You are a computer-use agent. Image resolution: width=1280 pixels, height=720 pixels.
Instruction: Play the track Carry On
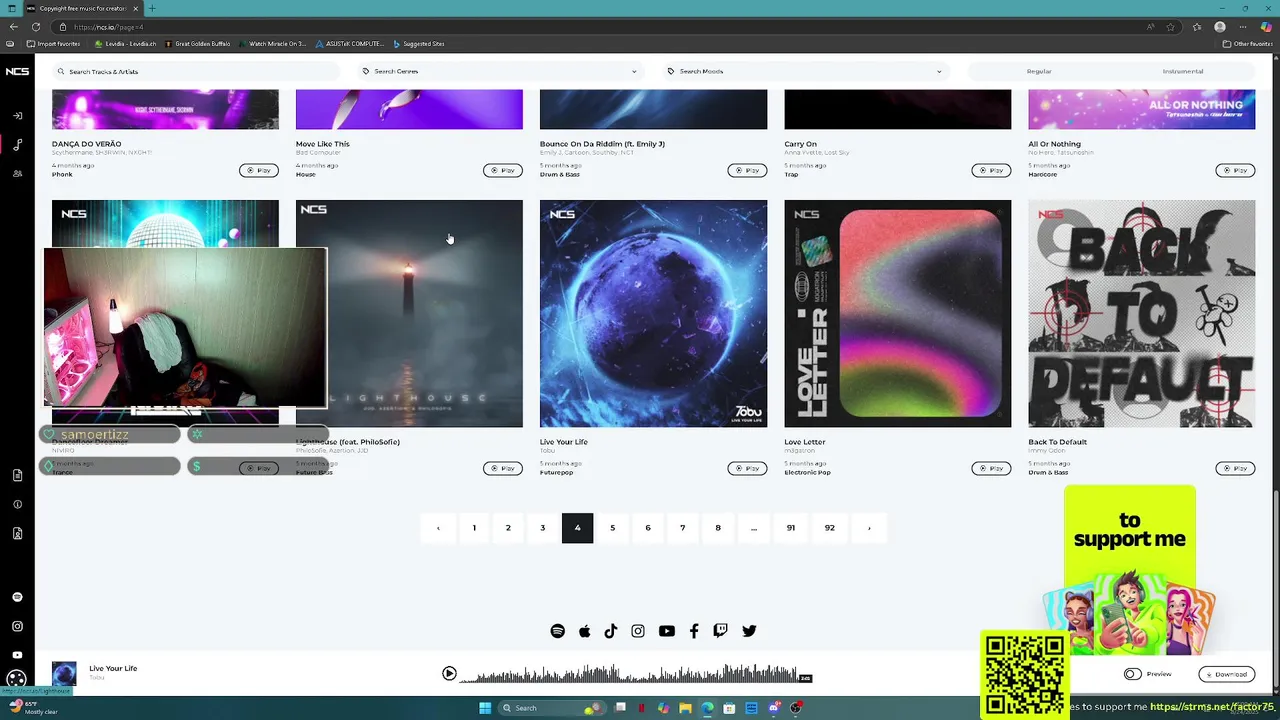991,170
